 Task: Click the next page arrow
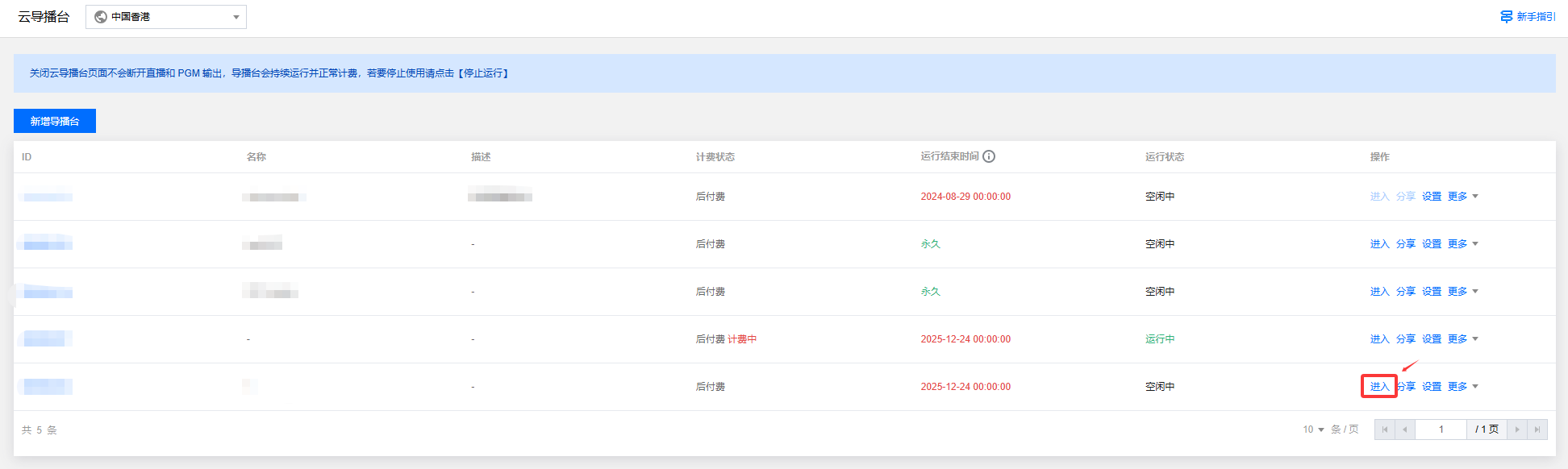click(1517, 430)
